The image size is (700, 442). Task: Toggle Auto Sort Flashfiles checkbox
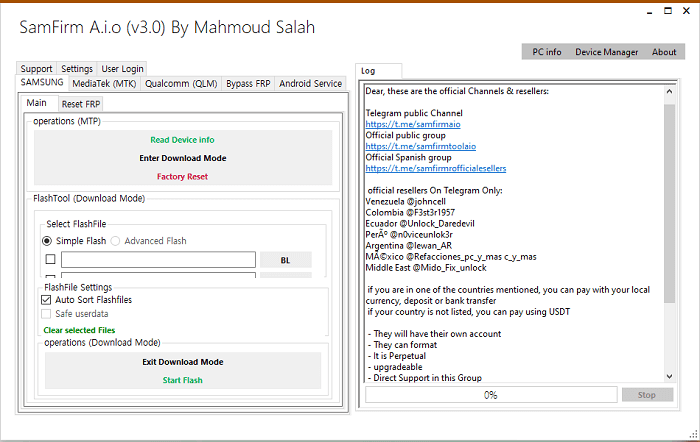pyautogui.click(x=46, y=300)
